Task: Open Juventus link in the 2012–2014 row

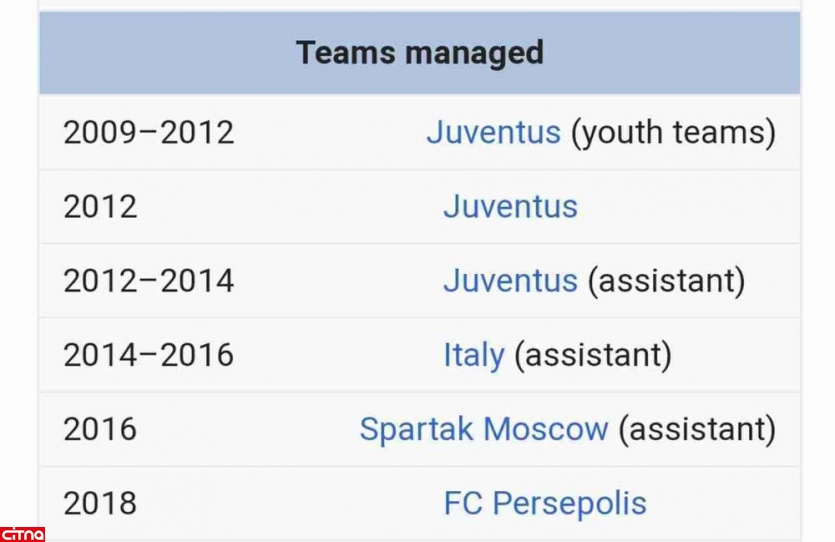Action: click(510, 280)
